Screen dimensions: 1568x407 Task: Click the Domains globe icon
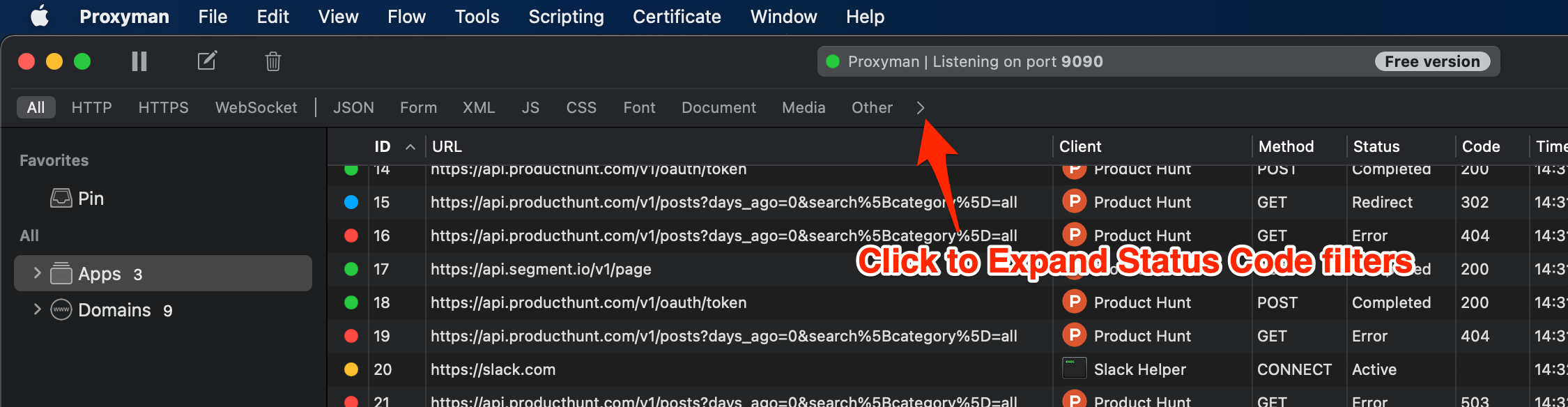(61, 309)
